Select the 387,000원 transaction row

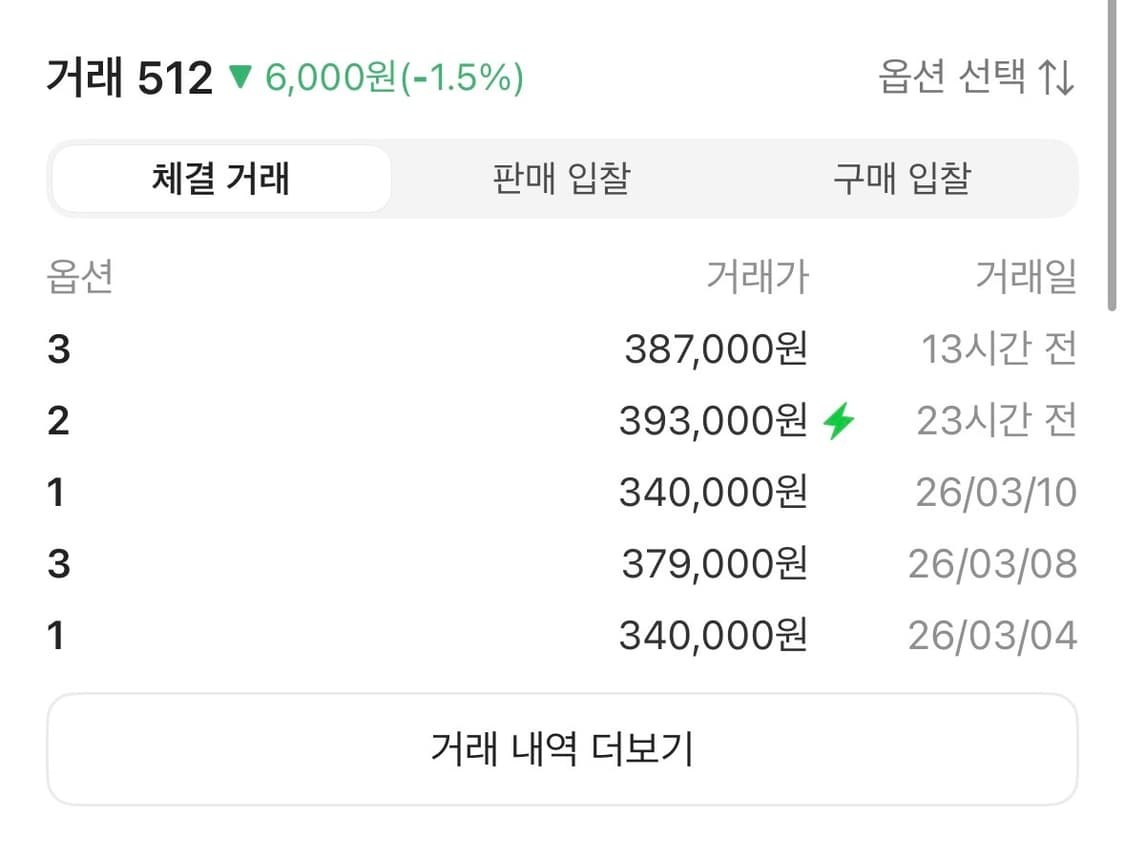click(x=715, y=348)
